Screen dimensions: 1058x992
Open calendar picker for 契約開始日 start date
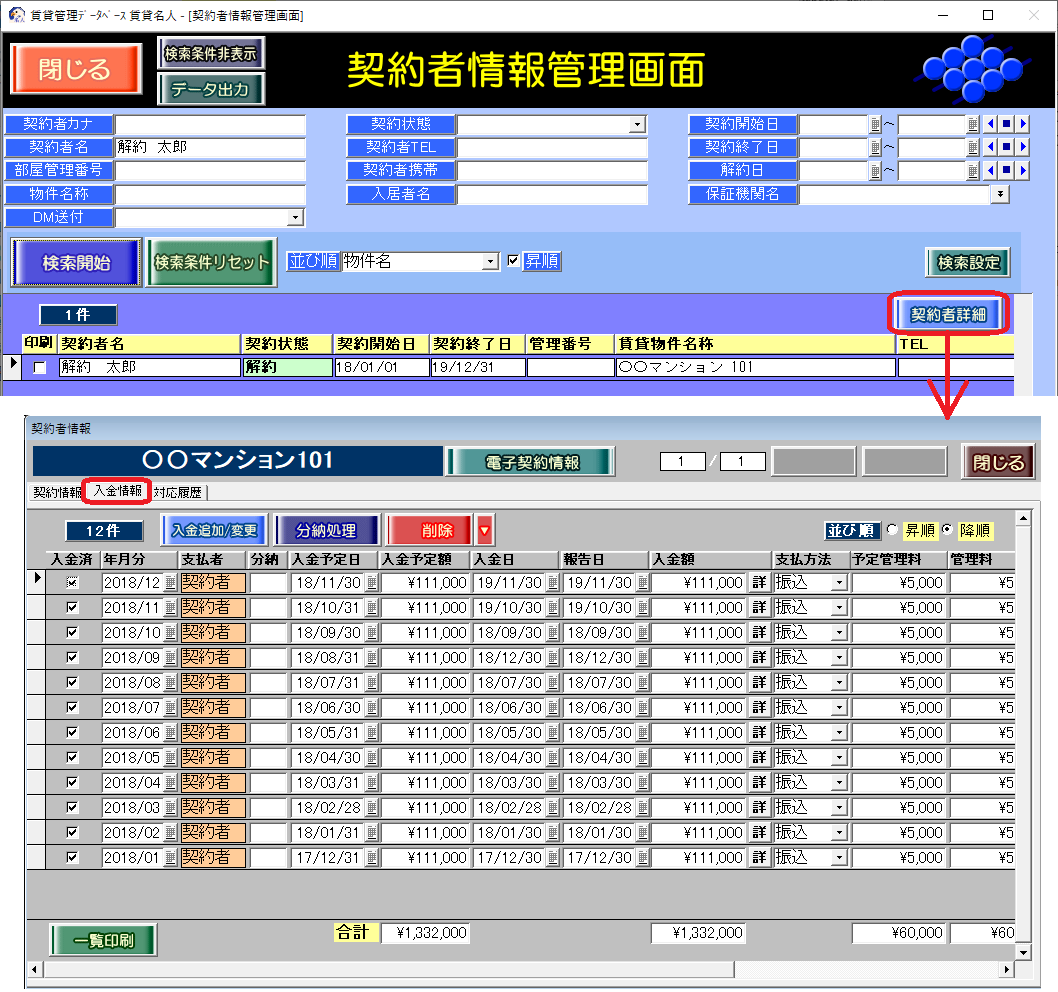point(875,125)
